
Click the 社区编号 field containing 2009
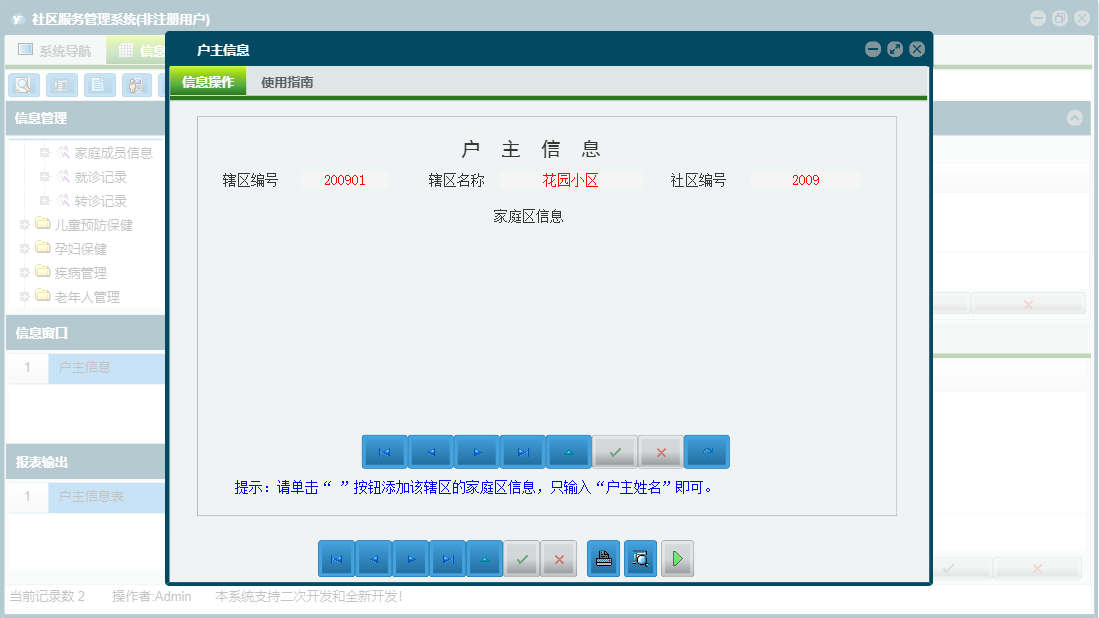coord(808,179)
